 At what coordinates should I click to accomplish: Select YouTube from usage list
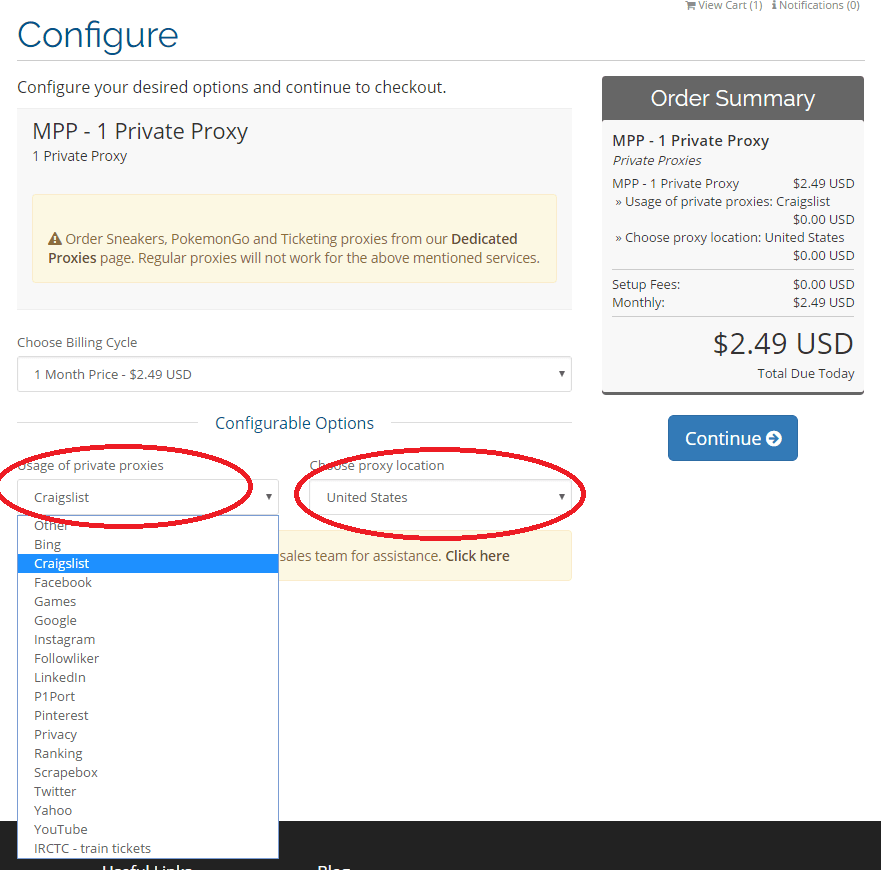tap(148, 830)
